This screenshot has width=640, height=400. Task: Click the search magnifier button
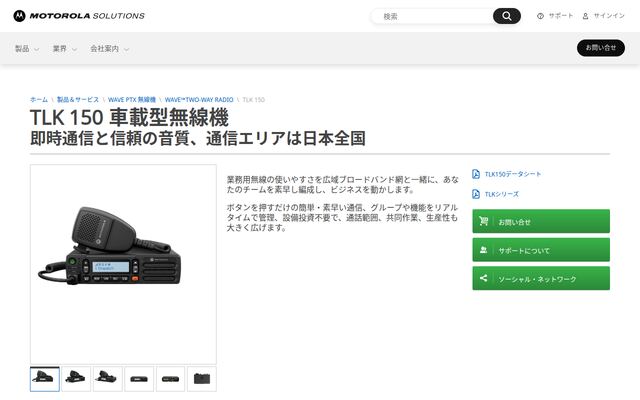507,16
